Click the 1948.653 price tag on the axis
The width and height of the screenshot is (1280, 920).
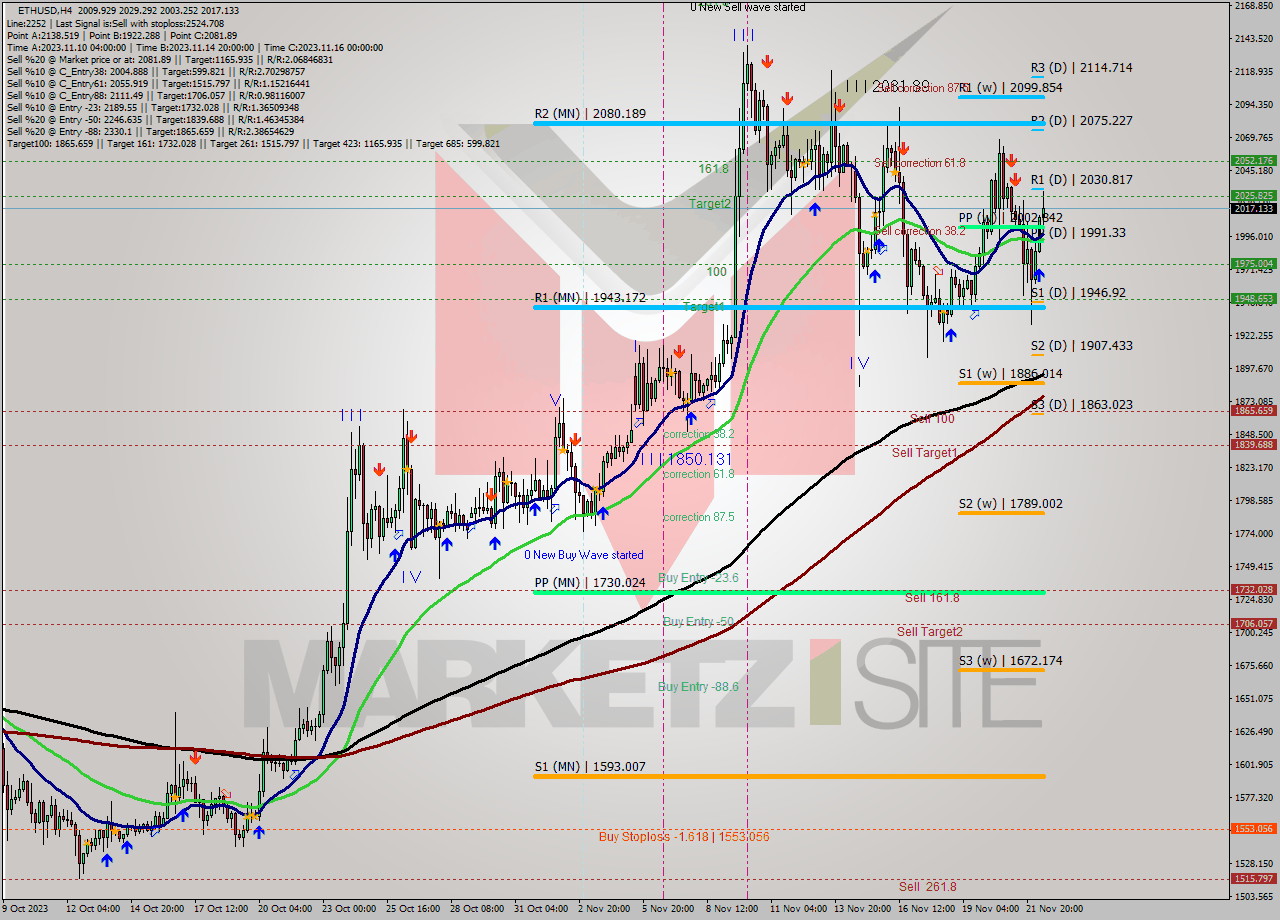click(x=1253, y=298)
